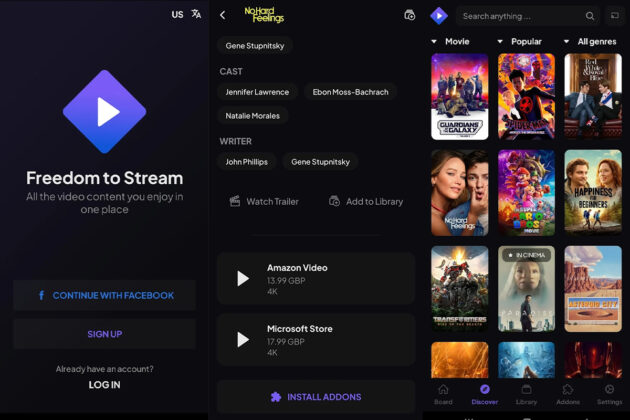The height and width of the screenshot is (420, 630).
Task: Click the Sign Up button
Action: pyautogui.click(x=104, y=334)
